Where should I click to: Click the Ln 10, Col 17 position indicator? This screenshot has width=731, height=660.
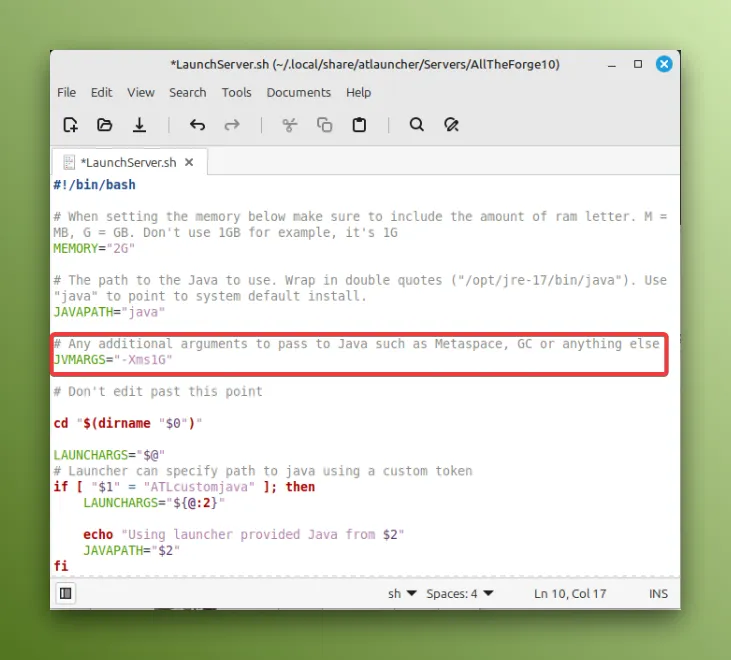[x=570, y=593]
